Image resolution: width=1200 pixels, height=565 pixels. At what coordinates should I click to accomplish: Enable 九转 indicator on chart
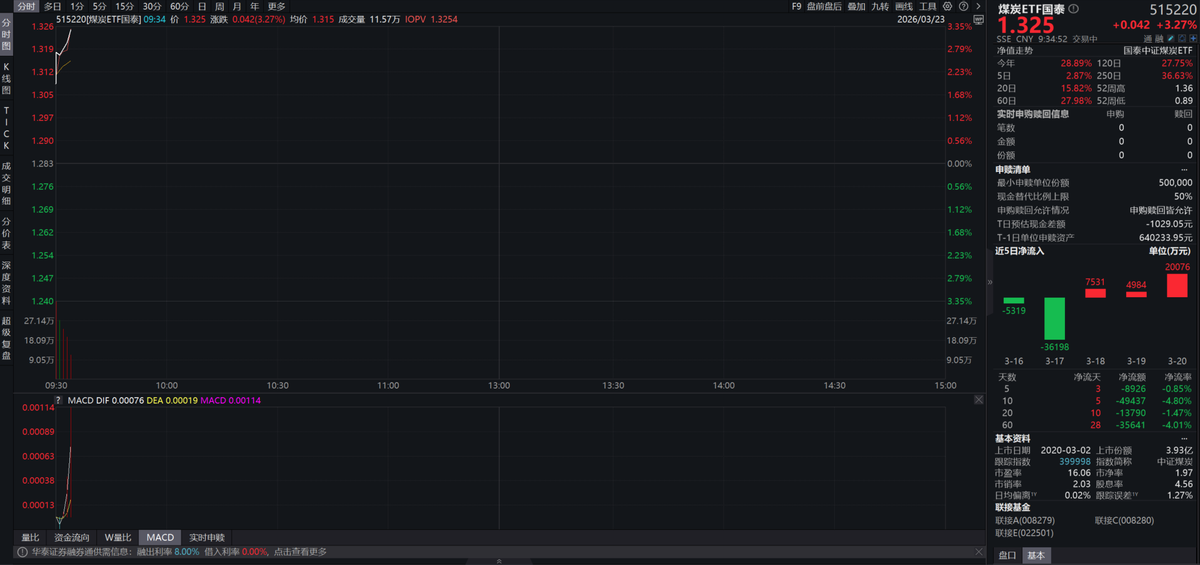coord(880,6)
